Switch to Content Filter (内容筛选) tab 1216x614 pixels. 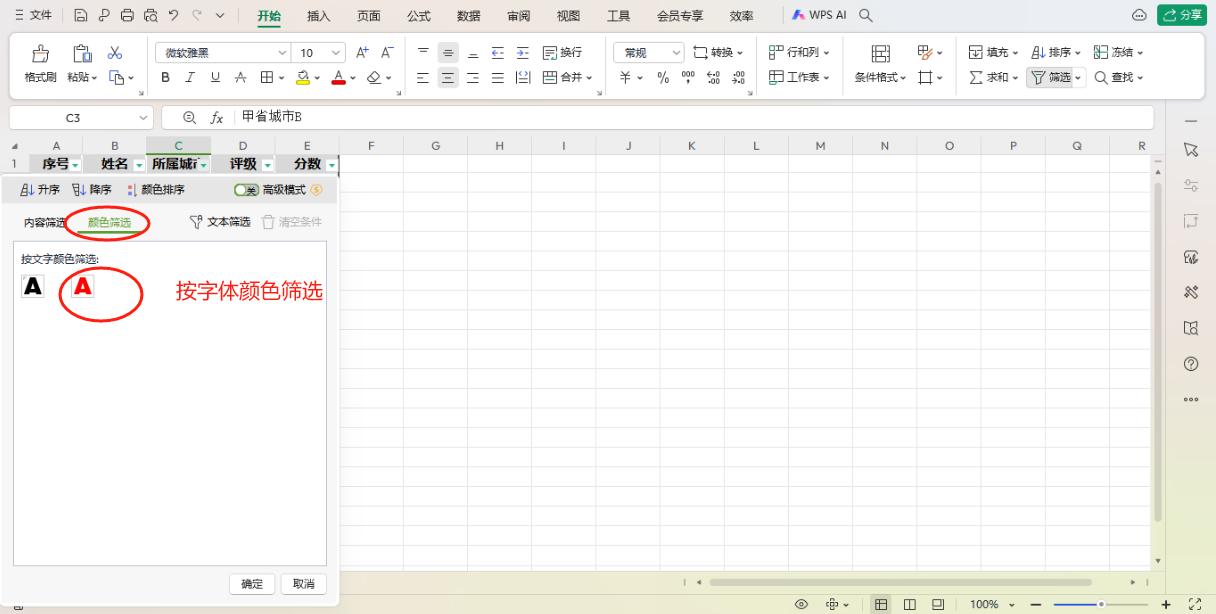click(x=45, y=223)
